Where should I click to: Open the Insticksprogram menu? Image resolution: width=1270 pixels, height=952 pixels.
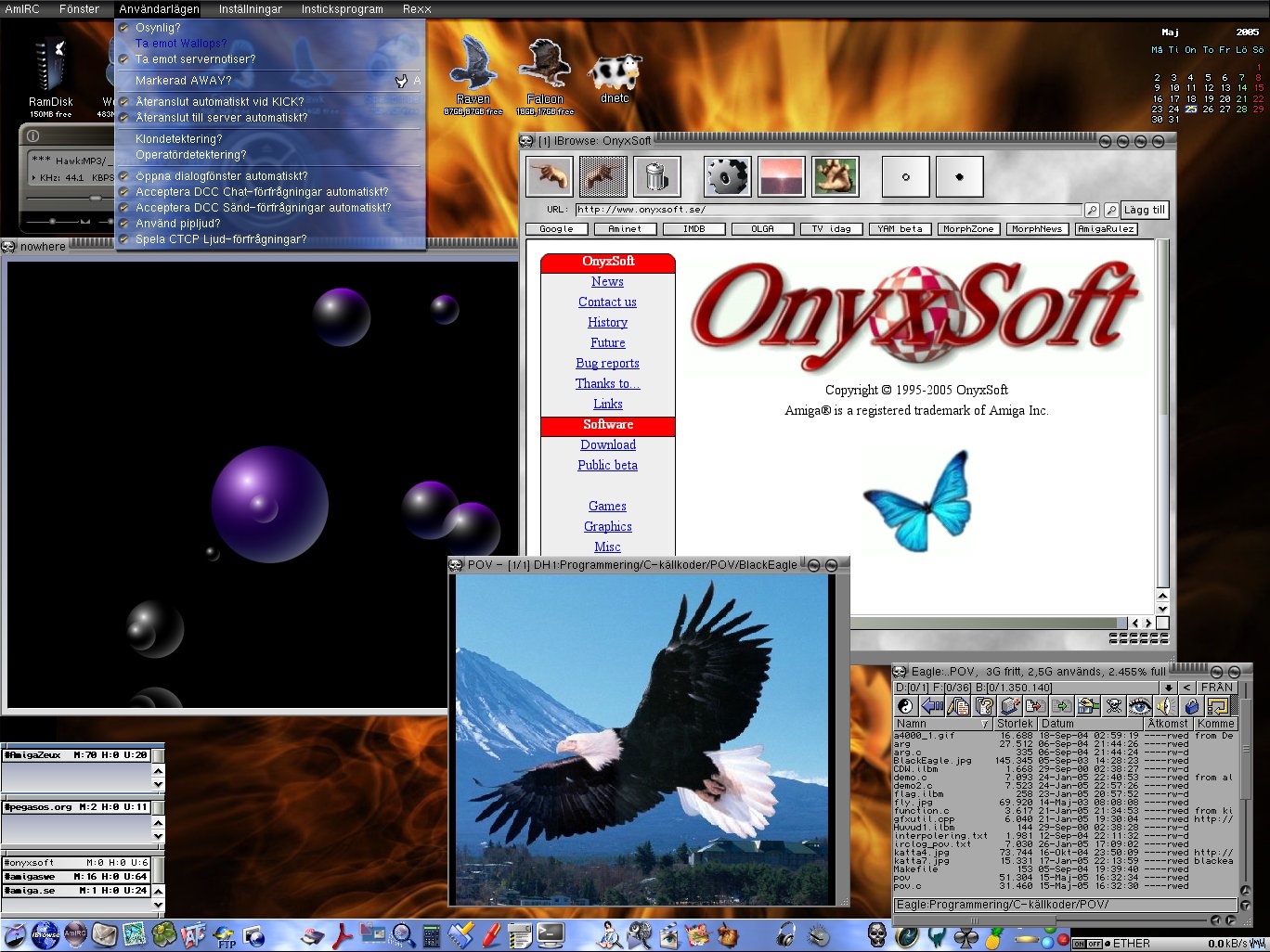pyautogui.click(x=342, y=8)
